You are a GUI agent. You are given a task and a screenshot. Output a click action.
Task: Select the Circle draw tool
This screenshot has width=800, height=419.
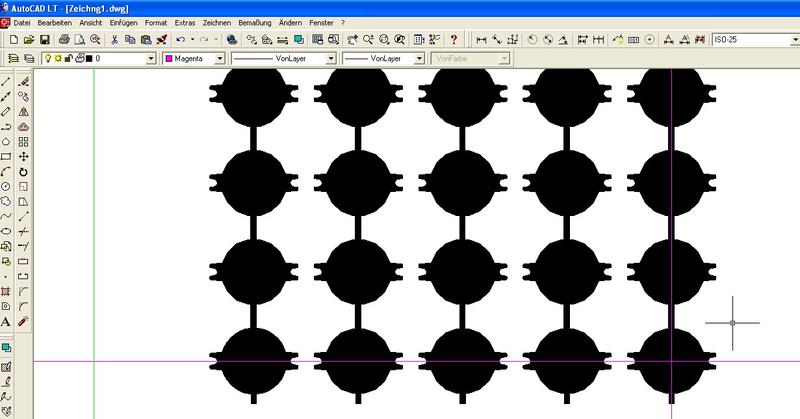[6, 187]
